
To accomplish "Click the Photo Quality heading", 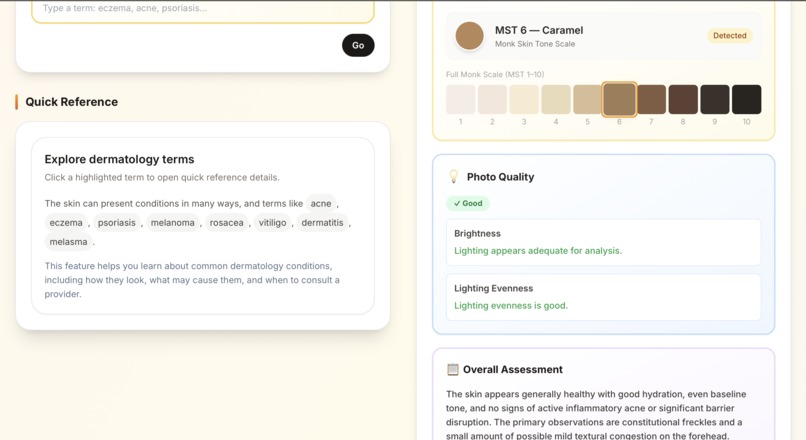I will tap(500, 177).
